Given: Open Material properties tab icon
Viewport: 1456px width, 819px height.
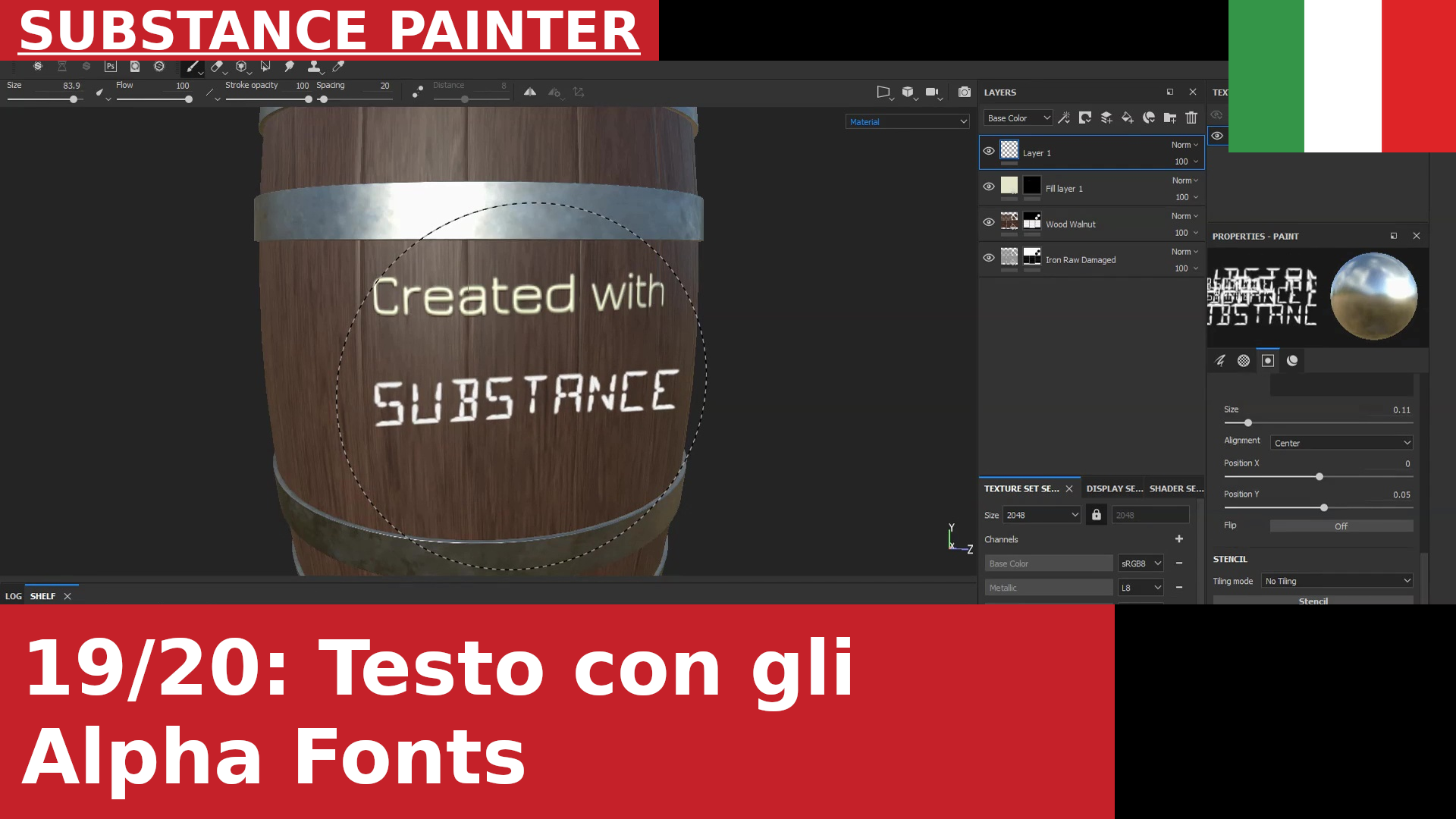Looking at the screenshot, I should coord(1292,360).
